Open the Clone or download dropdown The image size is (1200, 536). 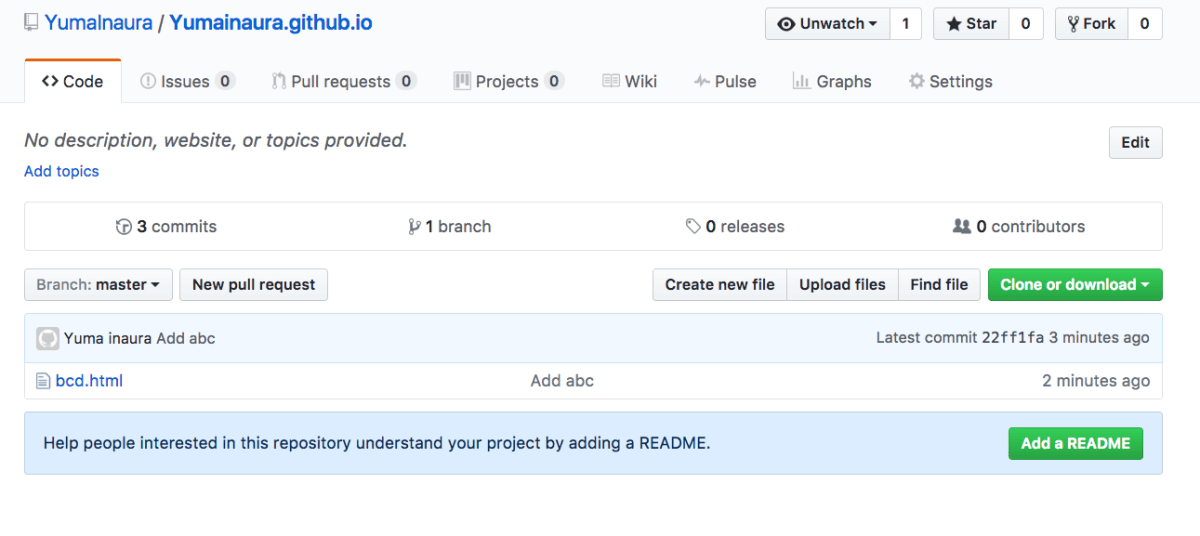(x=1075, y=285)
